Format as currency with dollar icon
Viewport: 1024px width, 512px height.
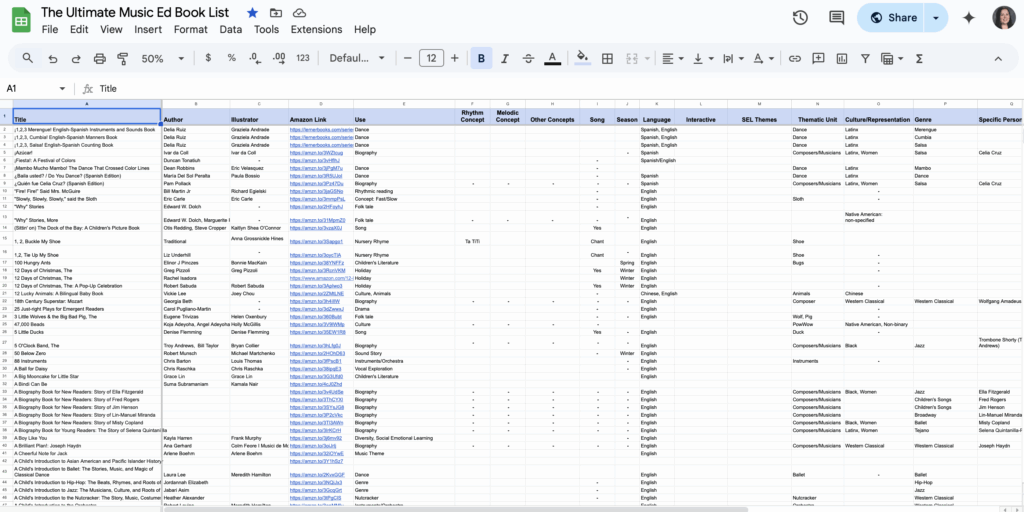208,58
